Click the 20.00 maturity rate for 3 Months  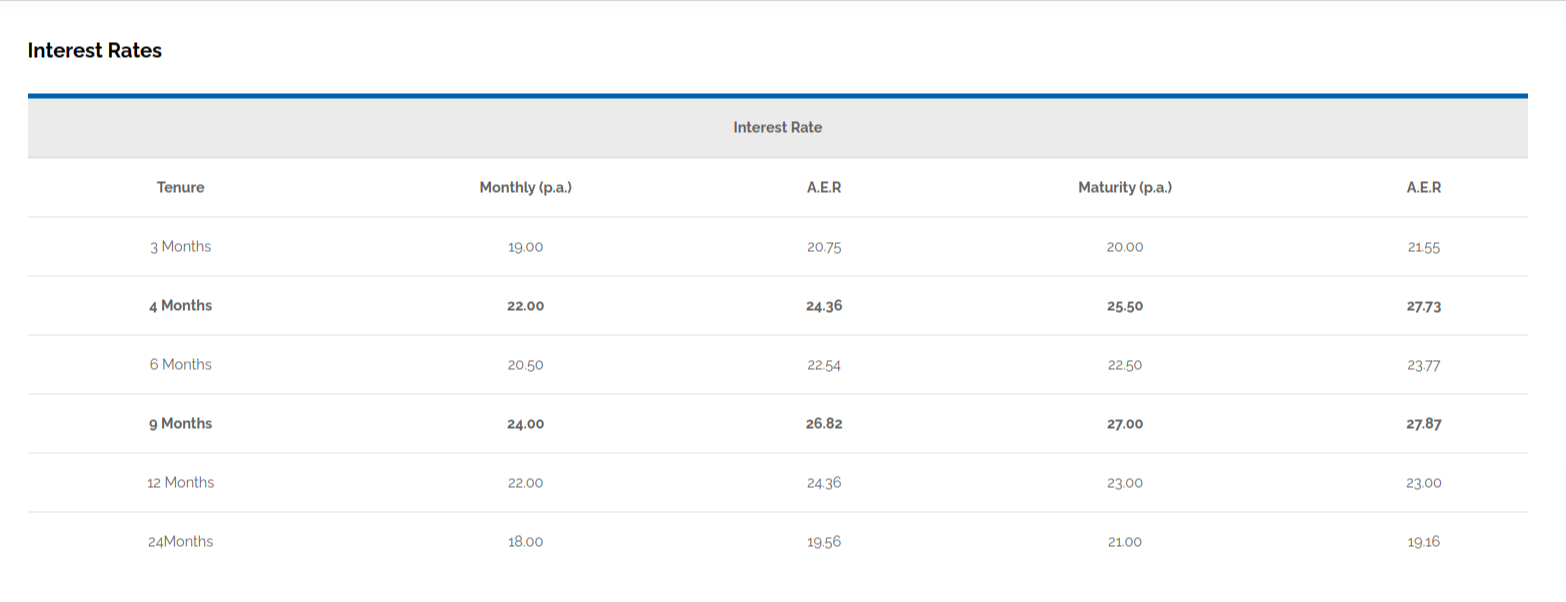[x=1125, y=247]
